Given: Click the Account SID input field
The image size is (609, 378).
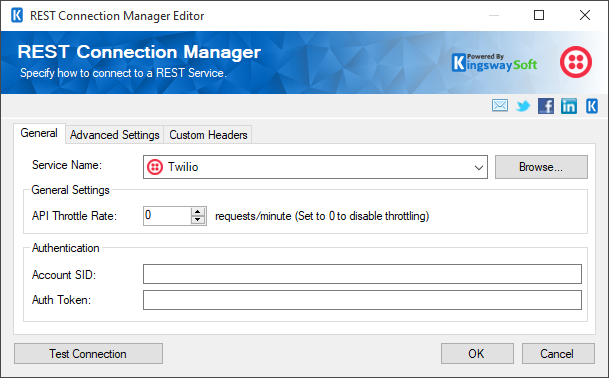Looking at the screenshot, I should (x=362, y=274).
